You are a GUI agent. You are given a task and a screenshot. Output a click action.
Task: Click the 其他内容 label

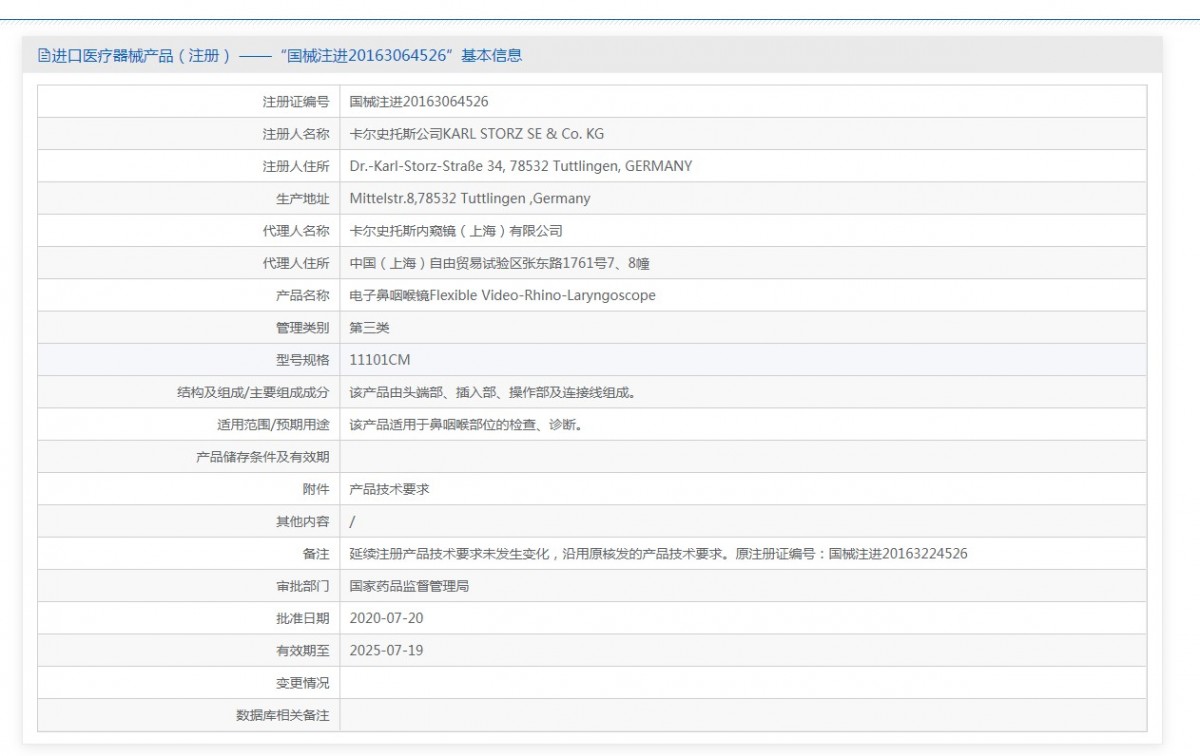pyautogui.click(x=302, y=521)
